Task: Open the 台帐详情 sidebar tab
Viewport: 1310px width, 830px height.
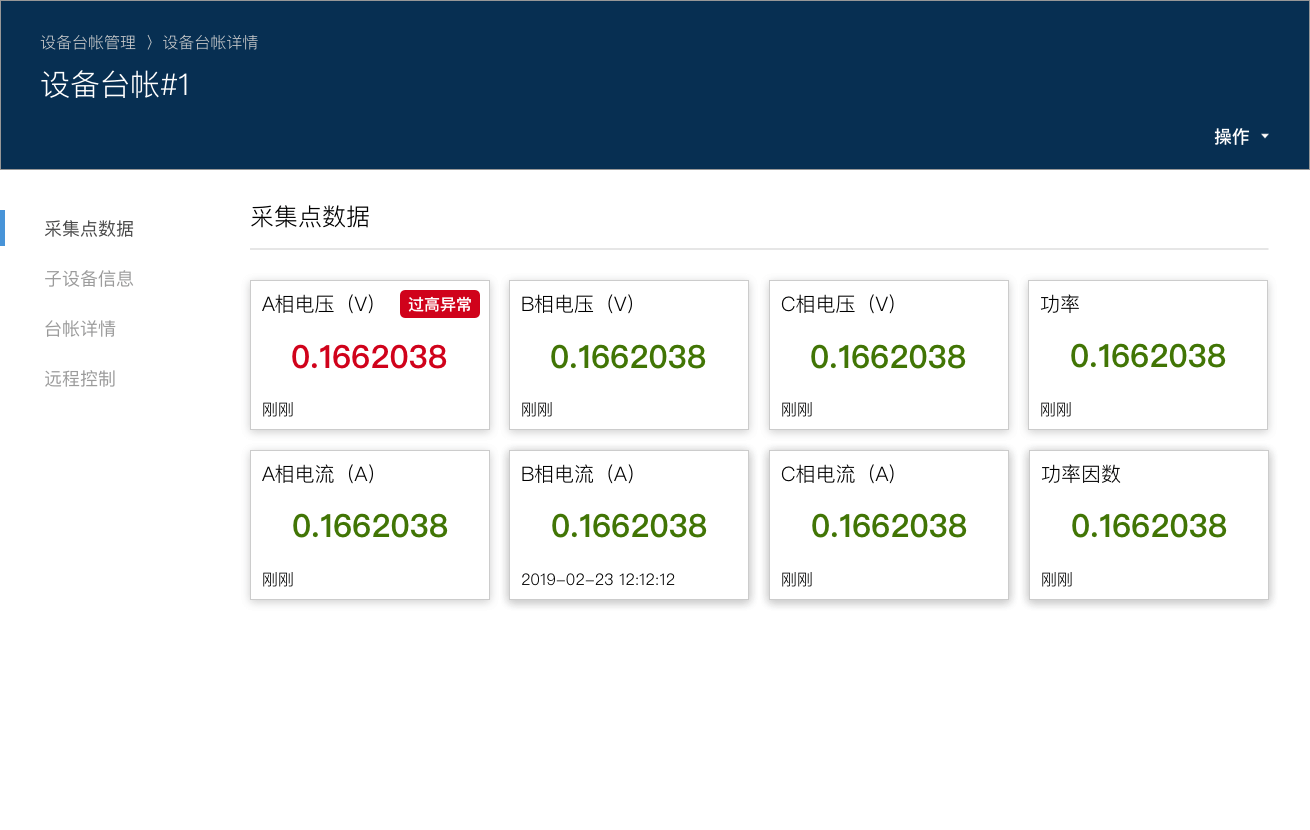Action: tap(80, 329)
